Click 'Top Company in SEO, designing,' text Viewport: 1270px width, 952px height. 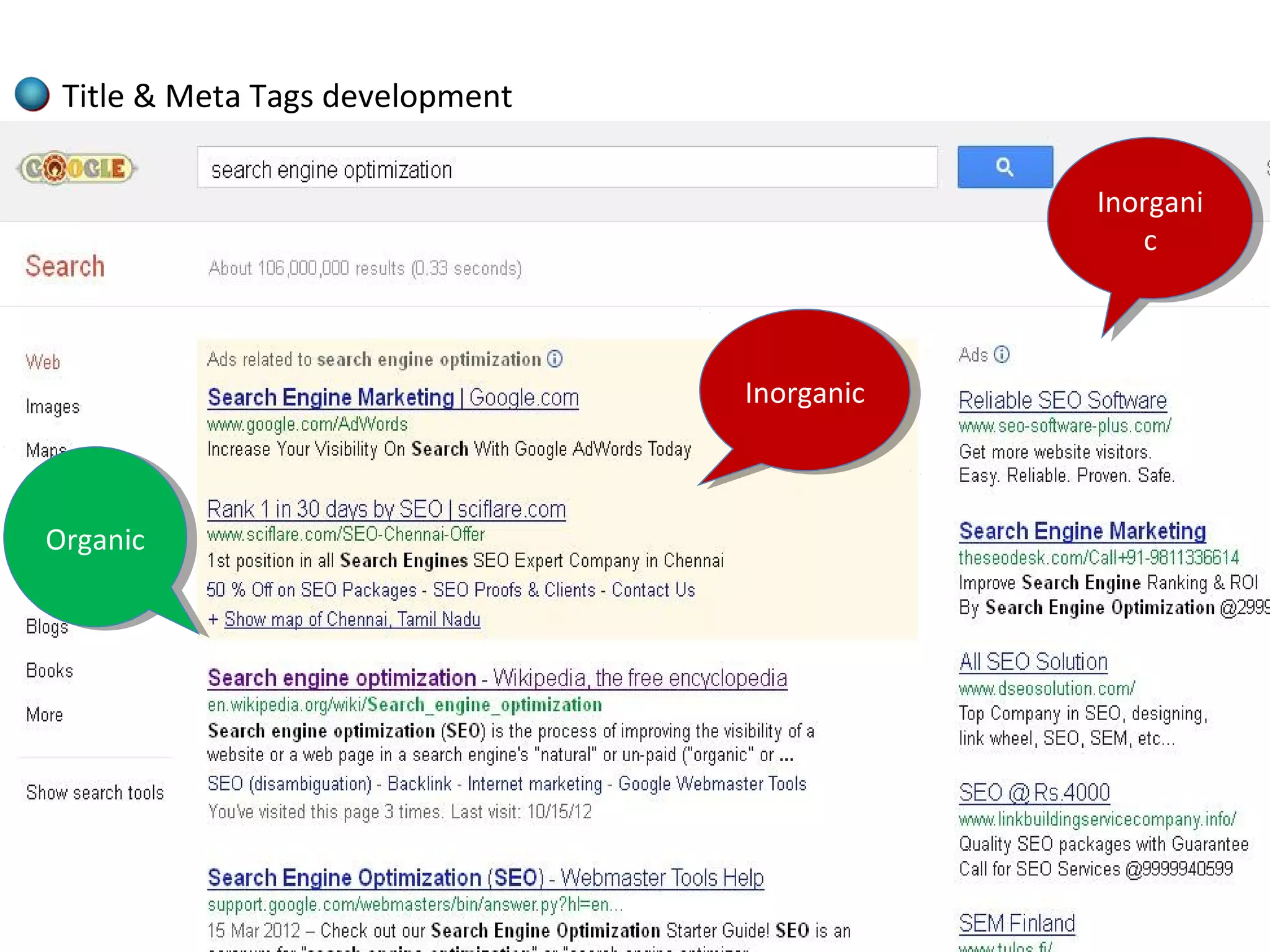tap(1083, 714)
